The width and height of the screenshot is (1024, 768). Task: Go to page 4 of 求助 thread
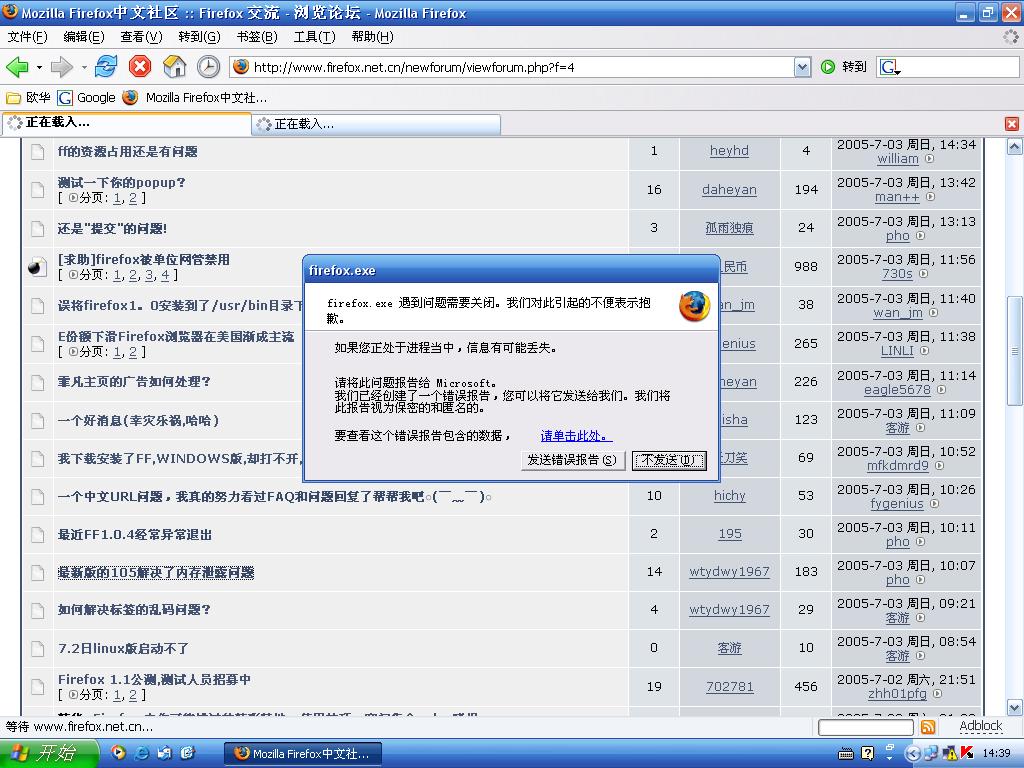(x=165, y=276)
